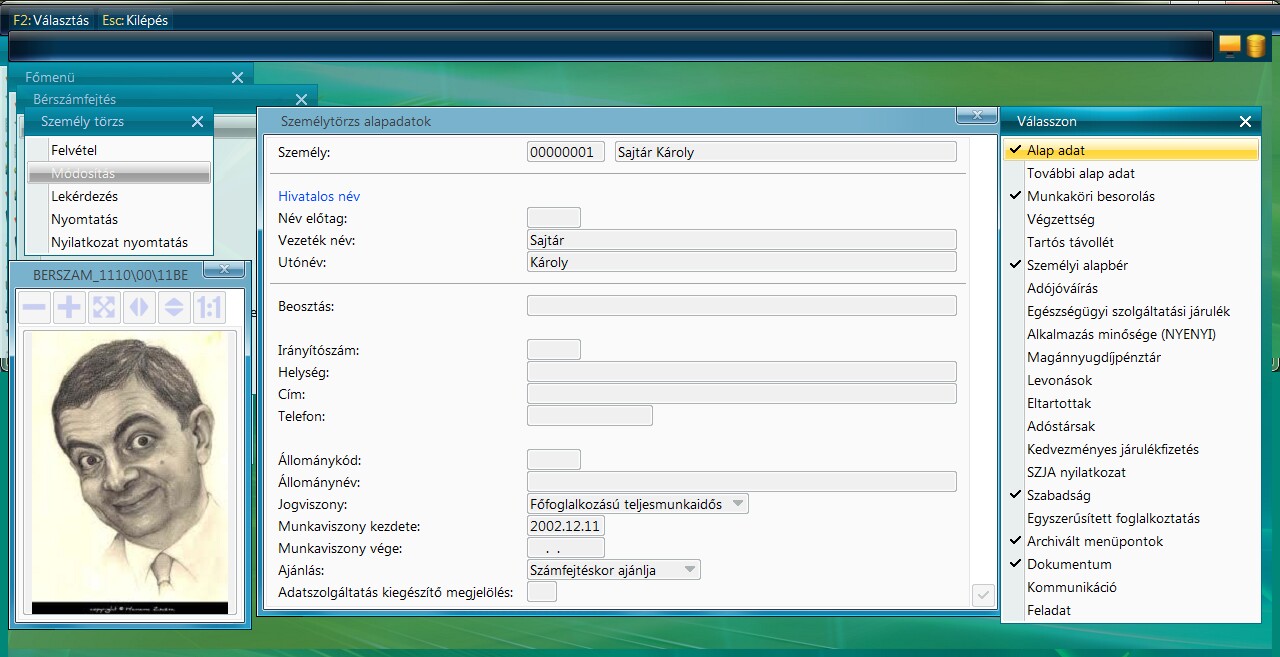This screenshot has height=657, width=1280.
Task: Click the Munkaviszony kezdete date field
Action: click(566, 526)
